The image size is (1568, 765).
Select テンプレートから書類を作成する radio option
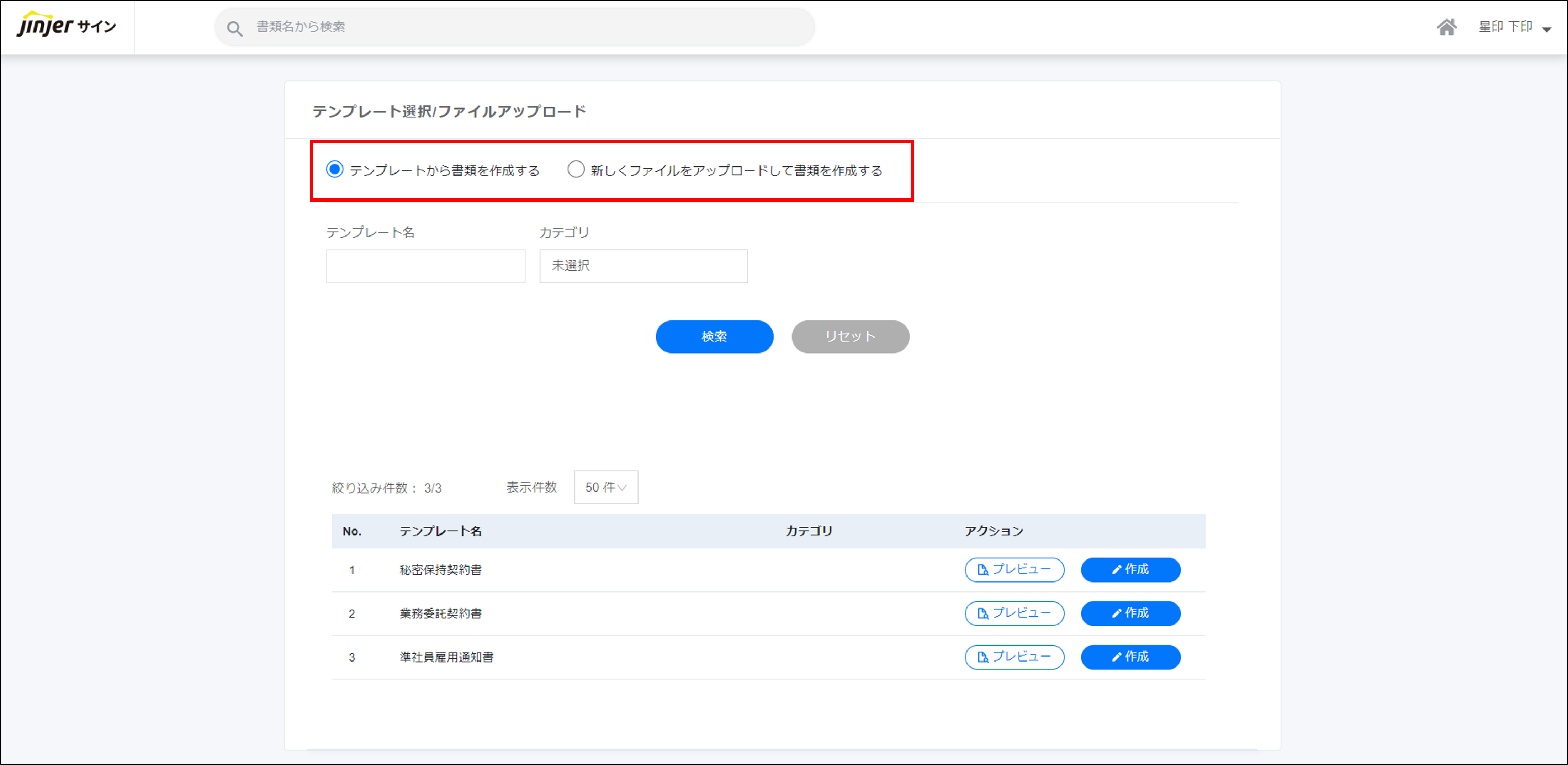coord(335,169)
